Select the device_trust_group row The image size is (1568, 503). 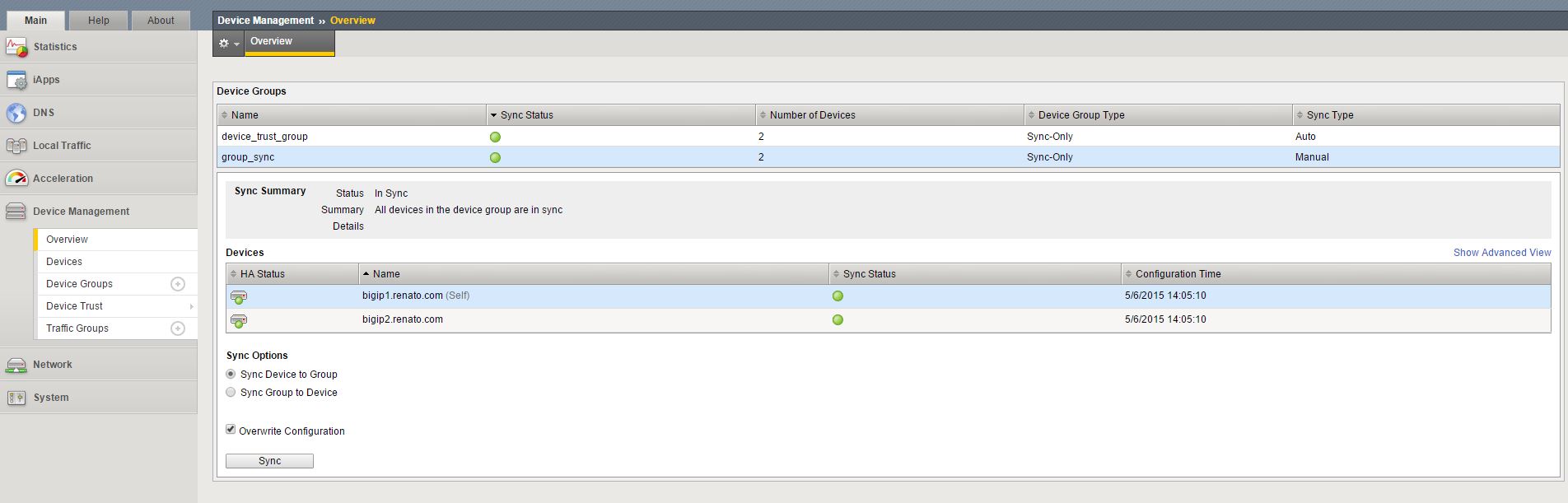tap(264, 137)
